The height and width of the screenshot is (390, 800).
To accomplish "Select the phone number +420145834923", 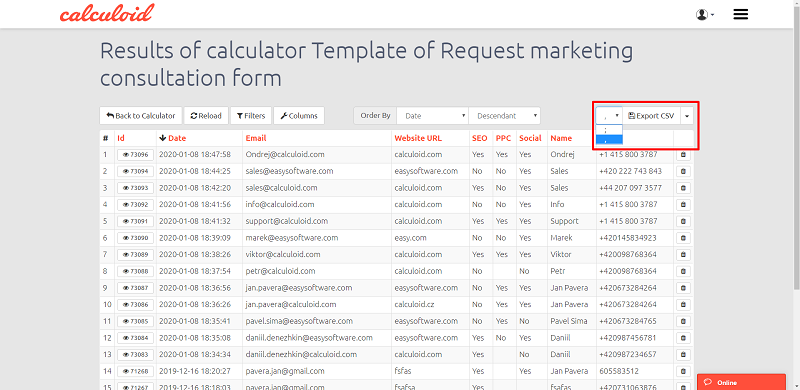I will click(x=628, y=238).
